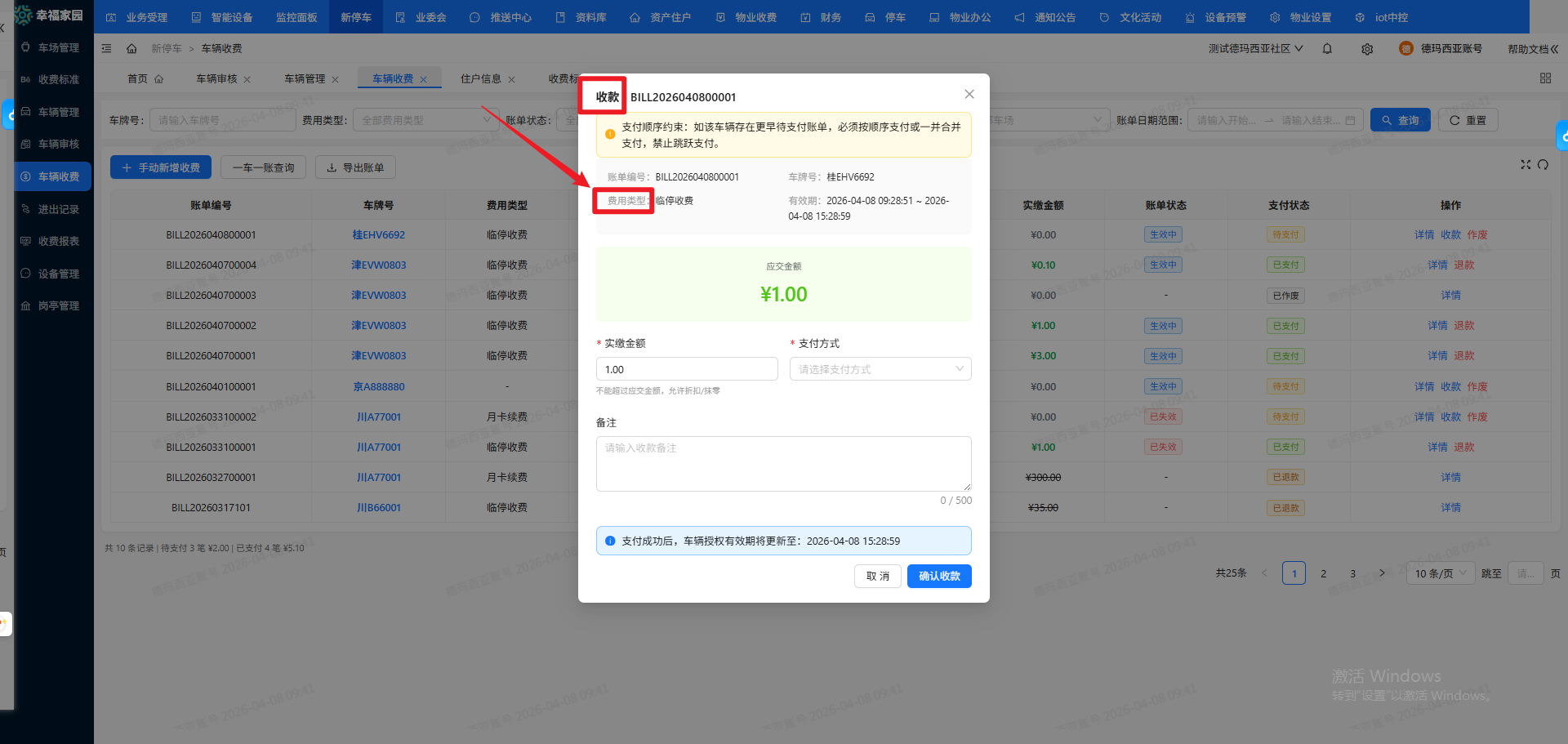
Task: Collapse sidebar using the menu fold icon
Action: [x=106, y=49]
